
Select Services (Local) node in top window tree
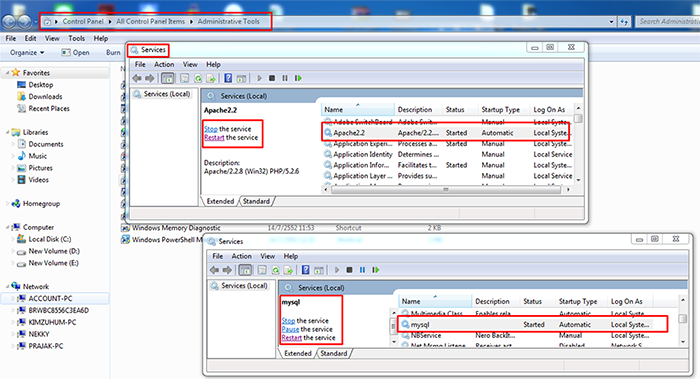click(162, 94)
